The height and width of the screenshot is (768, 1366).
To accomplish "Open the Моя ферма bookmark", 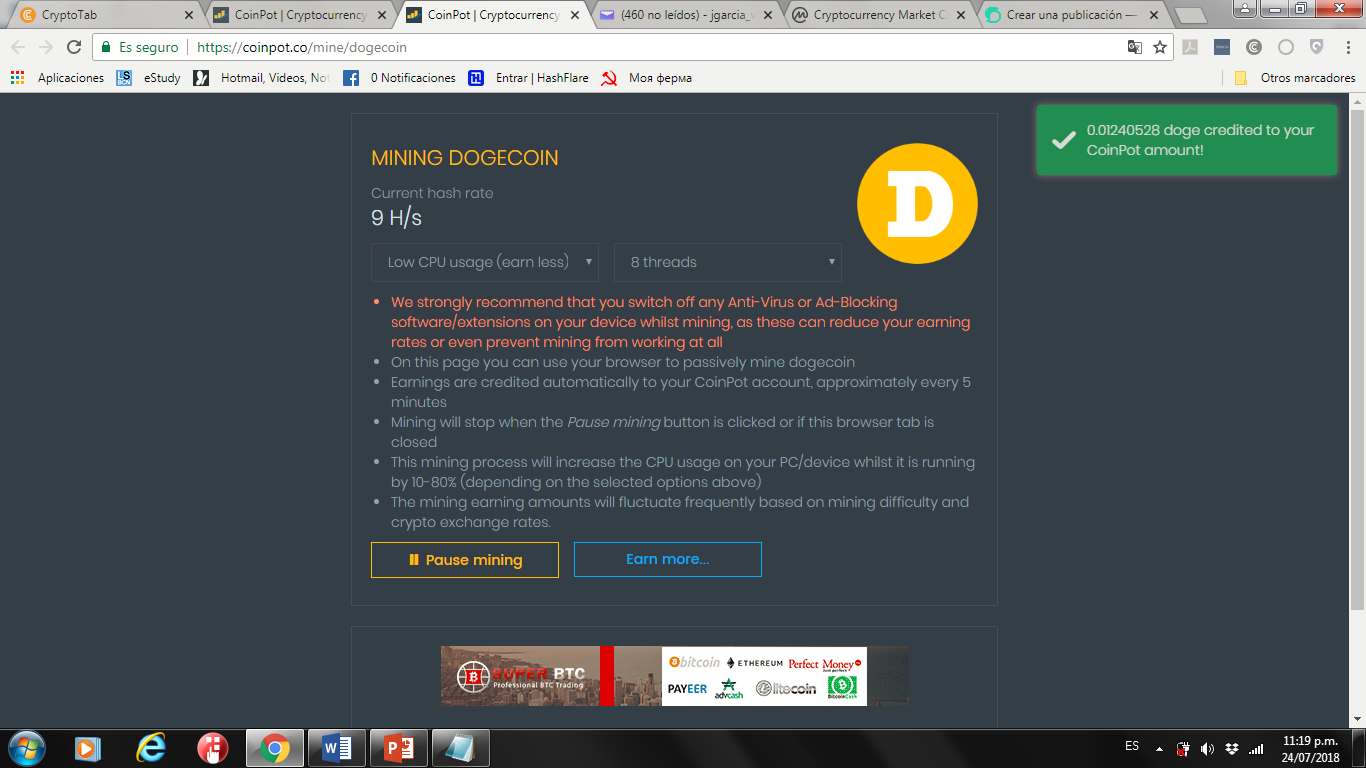I will point(646,78).
